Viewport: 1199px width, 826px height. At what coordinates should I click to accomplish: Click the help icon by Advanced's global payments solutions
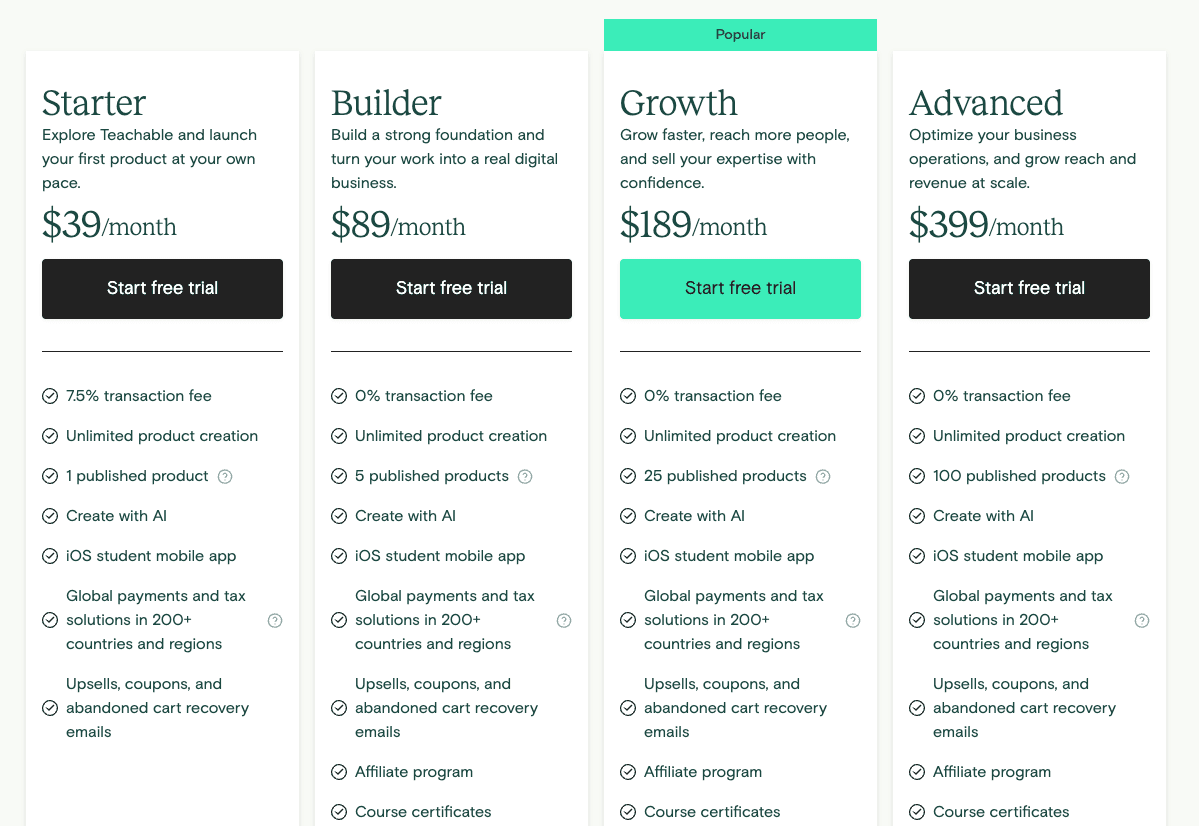pos(1142,620)
